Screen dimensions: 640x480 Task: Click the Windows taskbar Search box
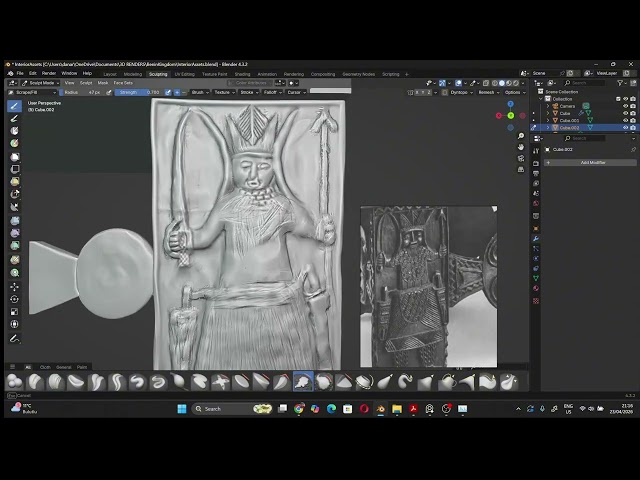(232, 409)
